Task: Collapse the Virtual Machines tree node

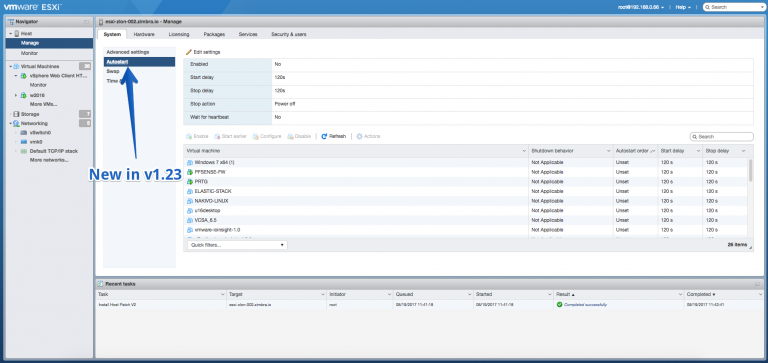Action: pos(10,66)
